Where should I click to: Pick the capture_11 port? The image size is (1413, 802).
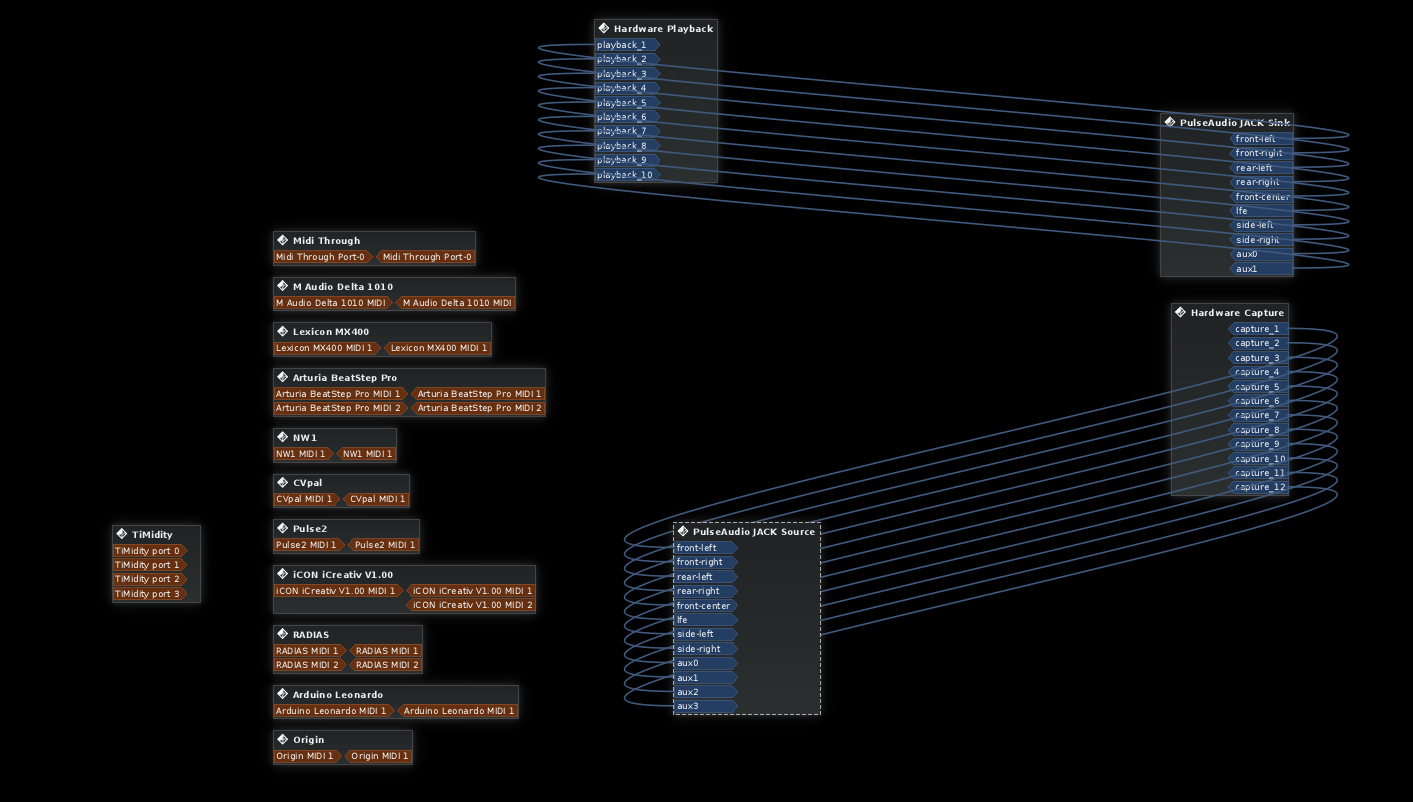(x=1258, y=473)
